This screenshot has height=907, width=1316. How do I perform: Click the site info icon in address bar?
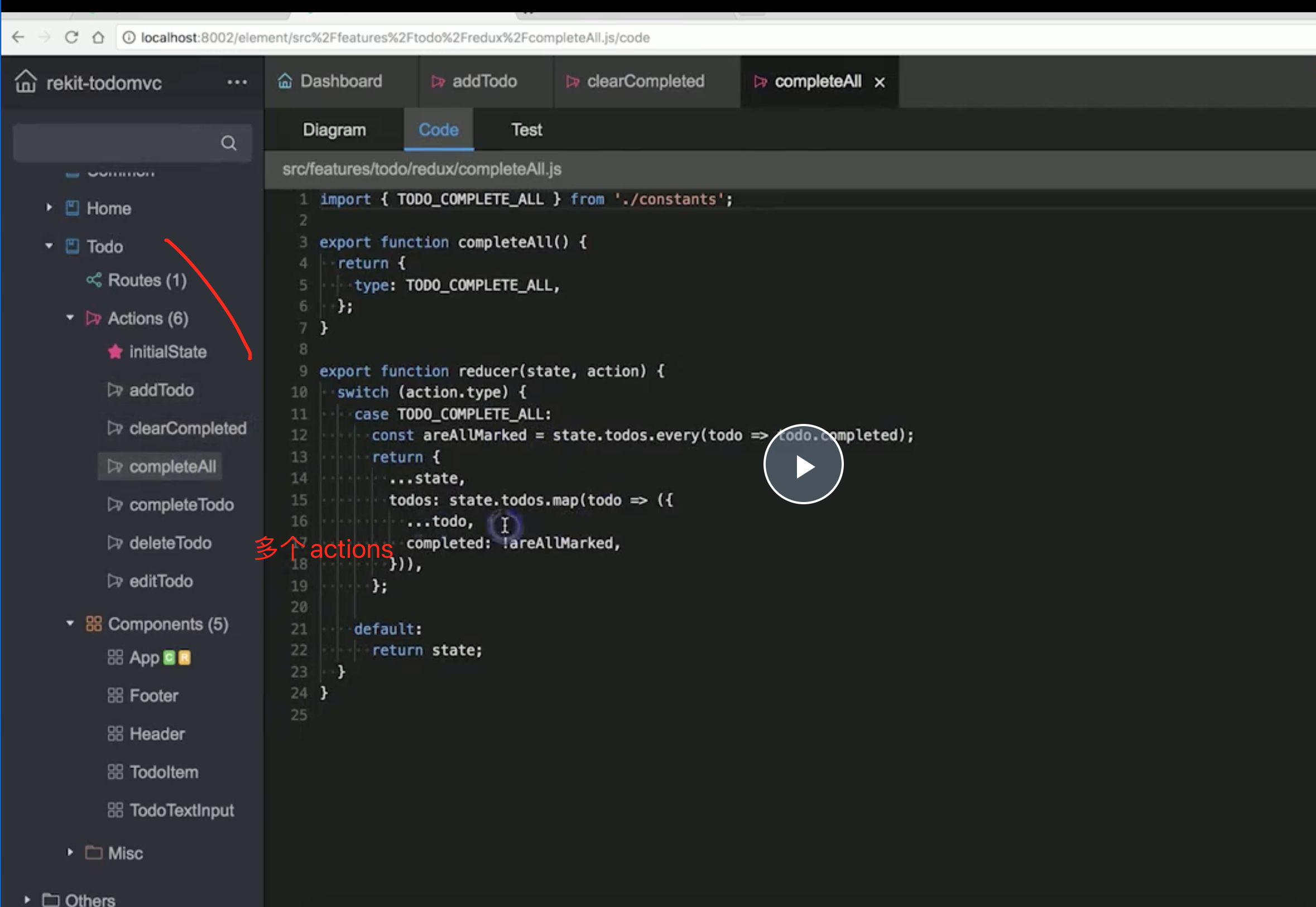[x=129, y=37]
